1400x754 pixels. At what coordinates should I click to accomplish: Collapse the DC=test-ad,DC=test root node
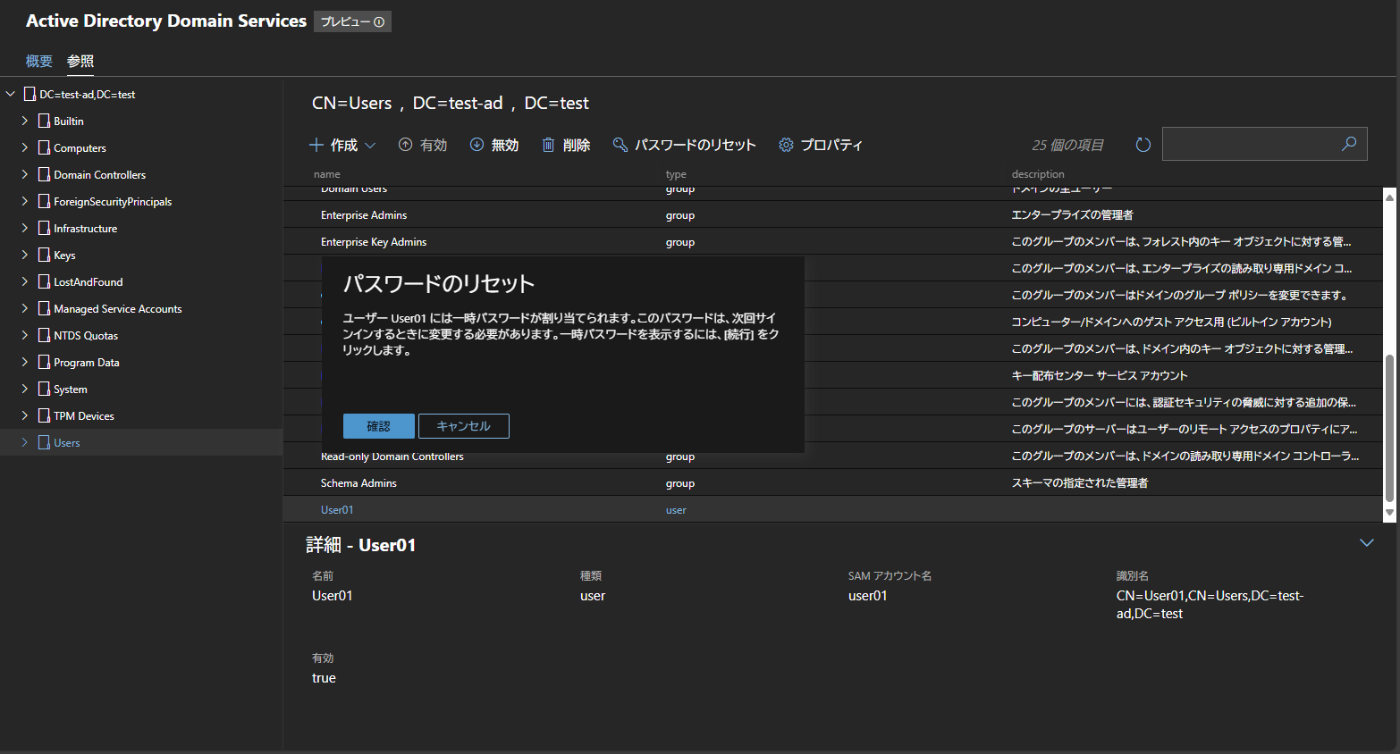[11, 94]
